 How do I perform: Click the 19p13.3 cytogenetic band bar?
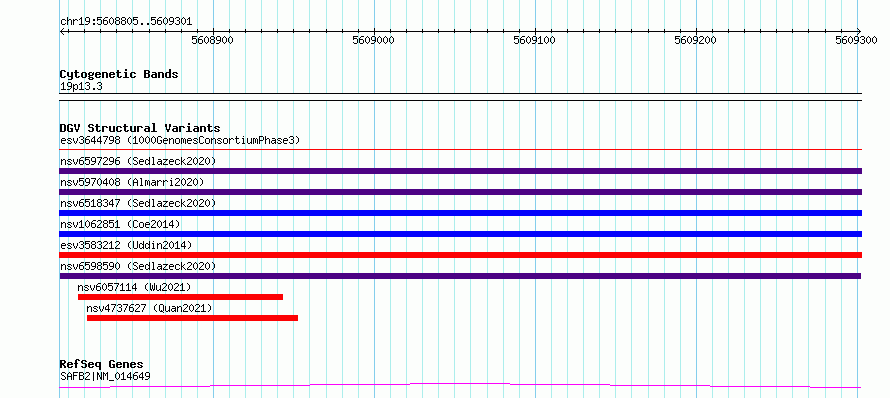click(x=460, y=97)
